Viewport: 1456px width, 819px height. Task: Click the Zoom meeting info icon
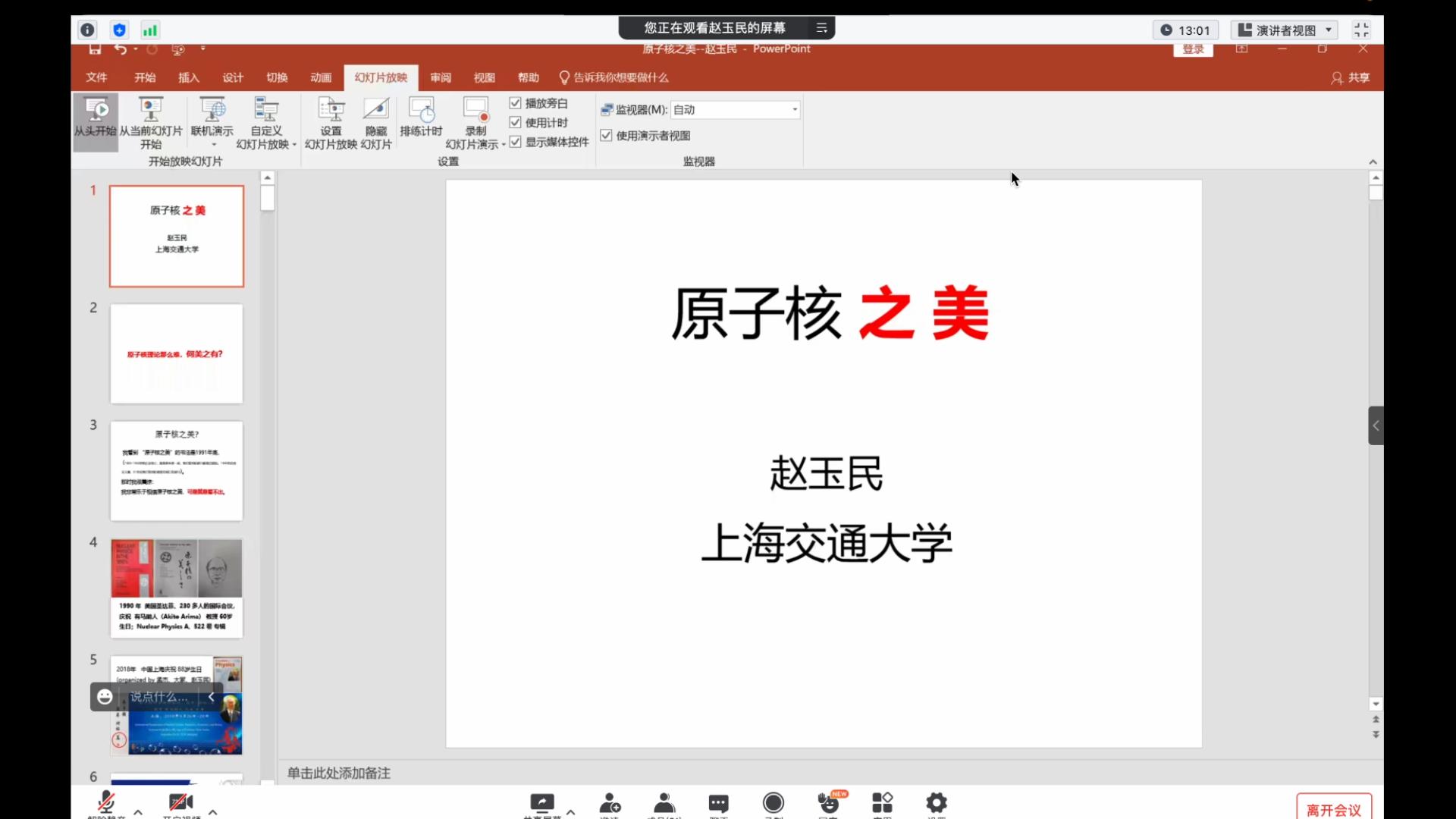coord(87,30)
